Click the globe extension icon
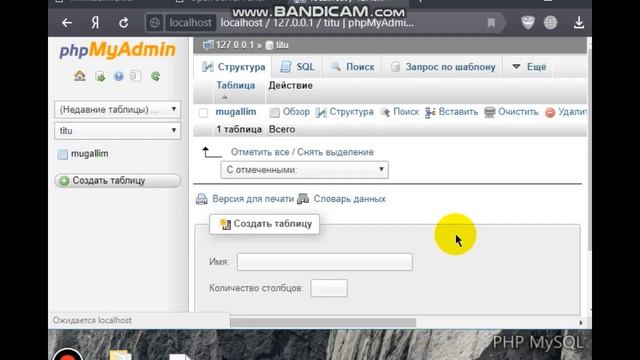Screen dimensions: 640x360 pyautogui.click(x=550, y=22)
